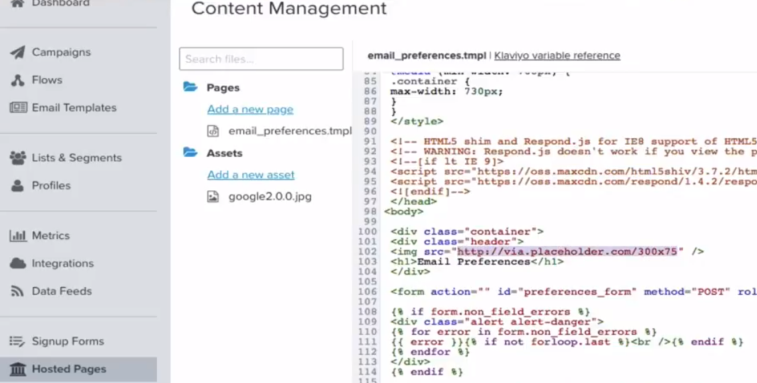The image size is (757, 383).
Task: Navigate to Lists & Segments
Action: point(77,158)
